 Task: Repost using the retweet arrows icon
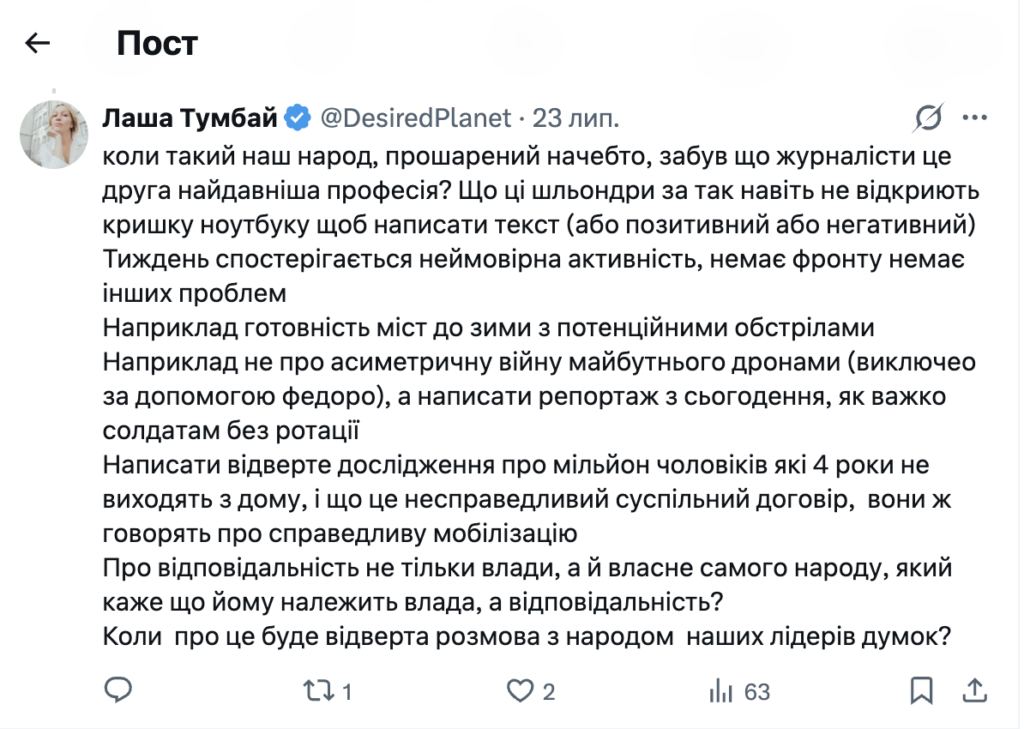pos(319,691)
